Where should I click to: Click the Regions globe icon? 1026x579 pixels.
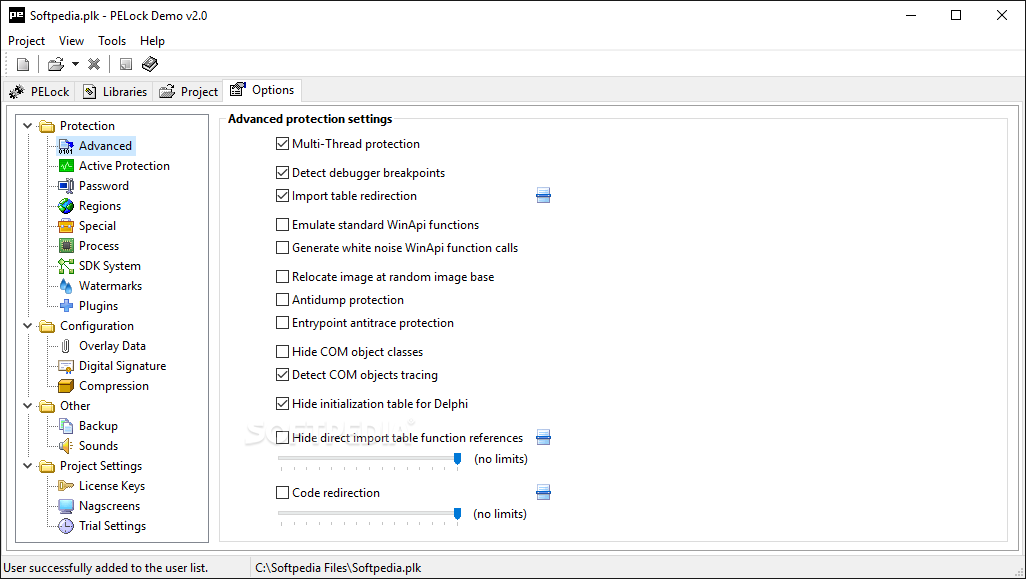tap(66, 206)
